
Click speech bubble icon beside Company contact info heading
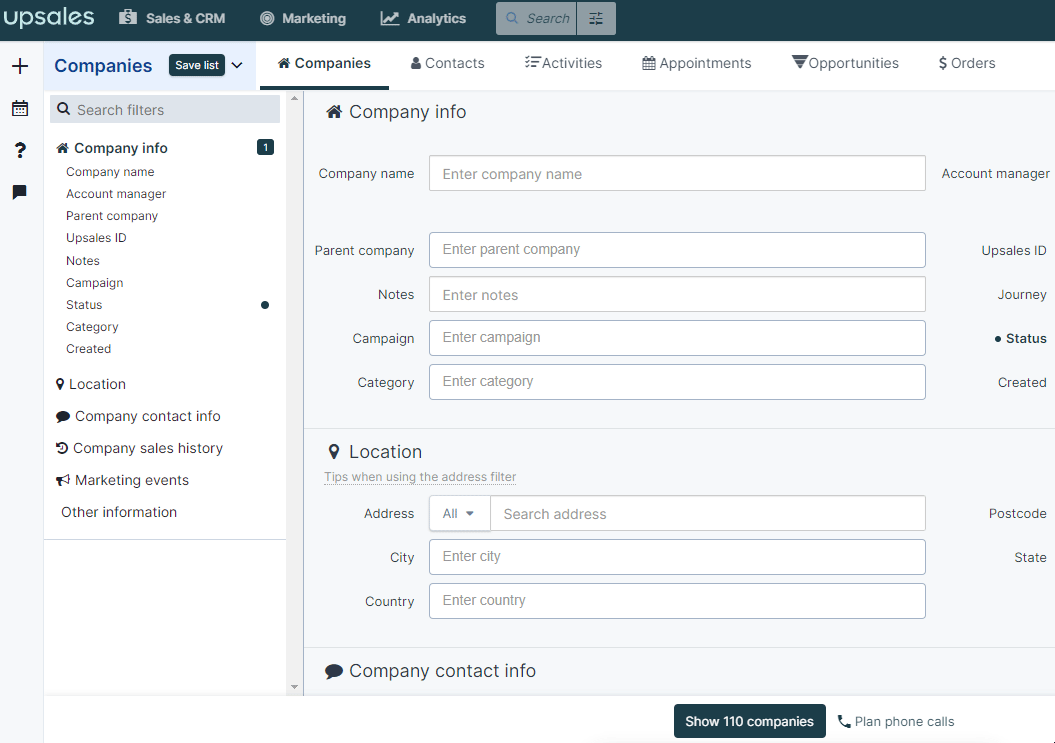(x=334, y=671)
